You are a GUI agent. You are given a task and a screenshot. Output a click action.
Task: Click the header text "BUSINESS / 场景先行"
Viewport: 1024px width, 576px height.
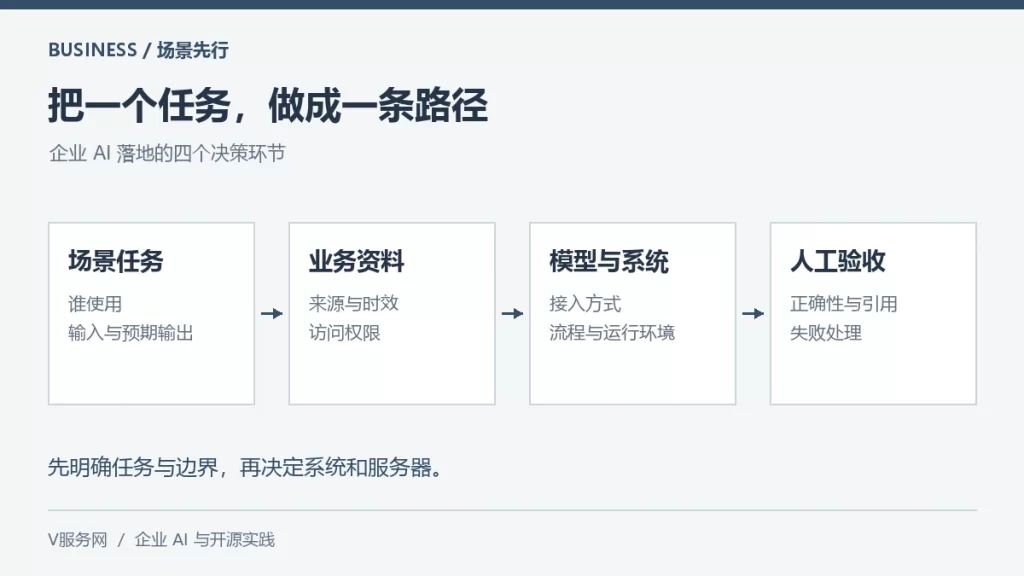[138, 50]
